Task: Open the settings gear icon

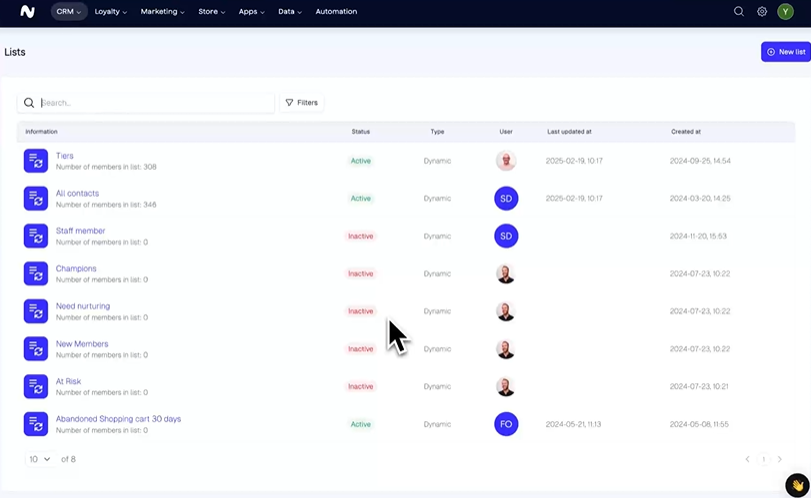Action: pos(762,11)
